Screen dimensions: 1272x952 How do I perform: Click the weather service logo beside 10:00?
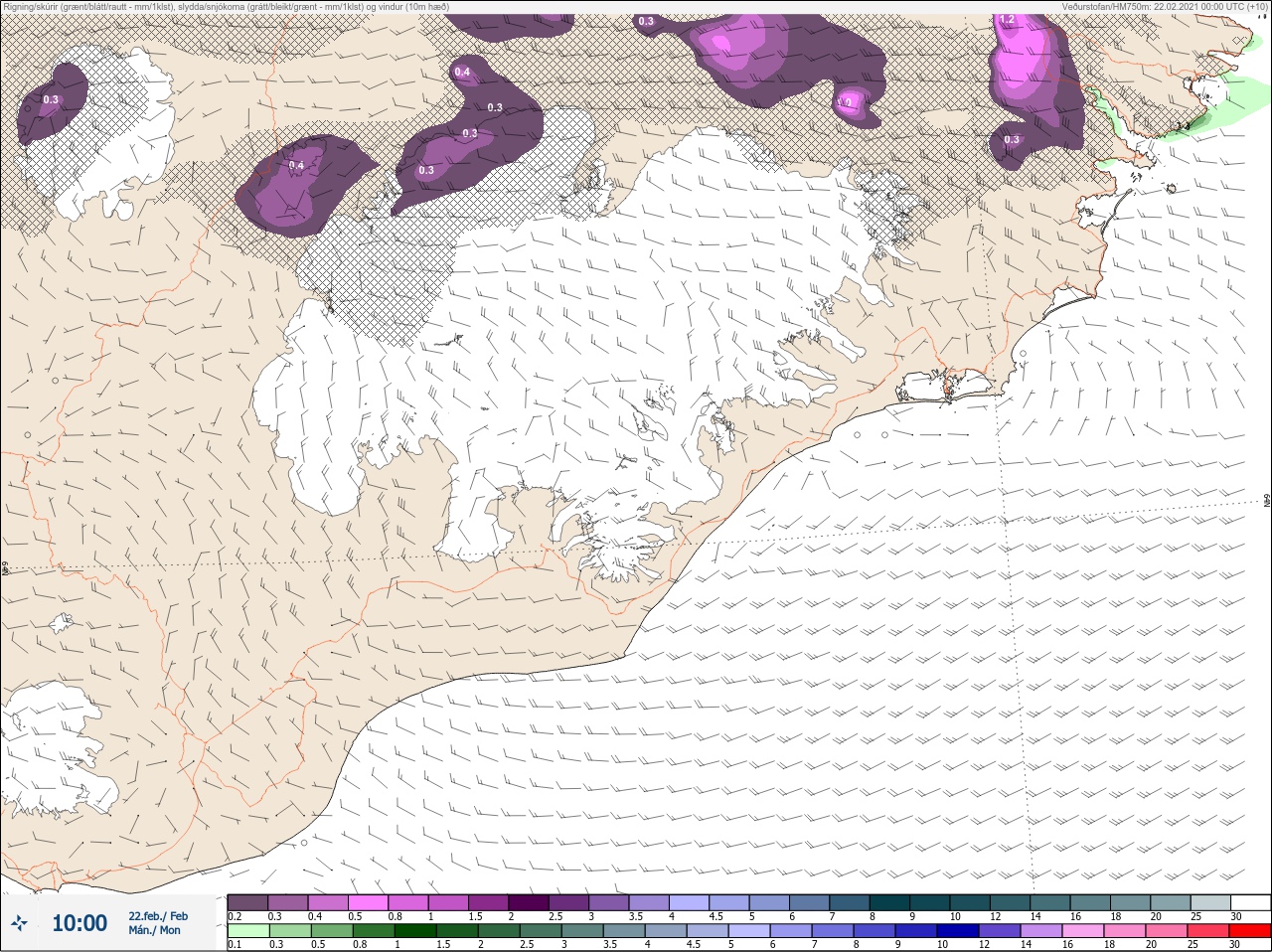(x=19, y=924)
